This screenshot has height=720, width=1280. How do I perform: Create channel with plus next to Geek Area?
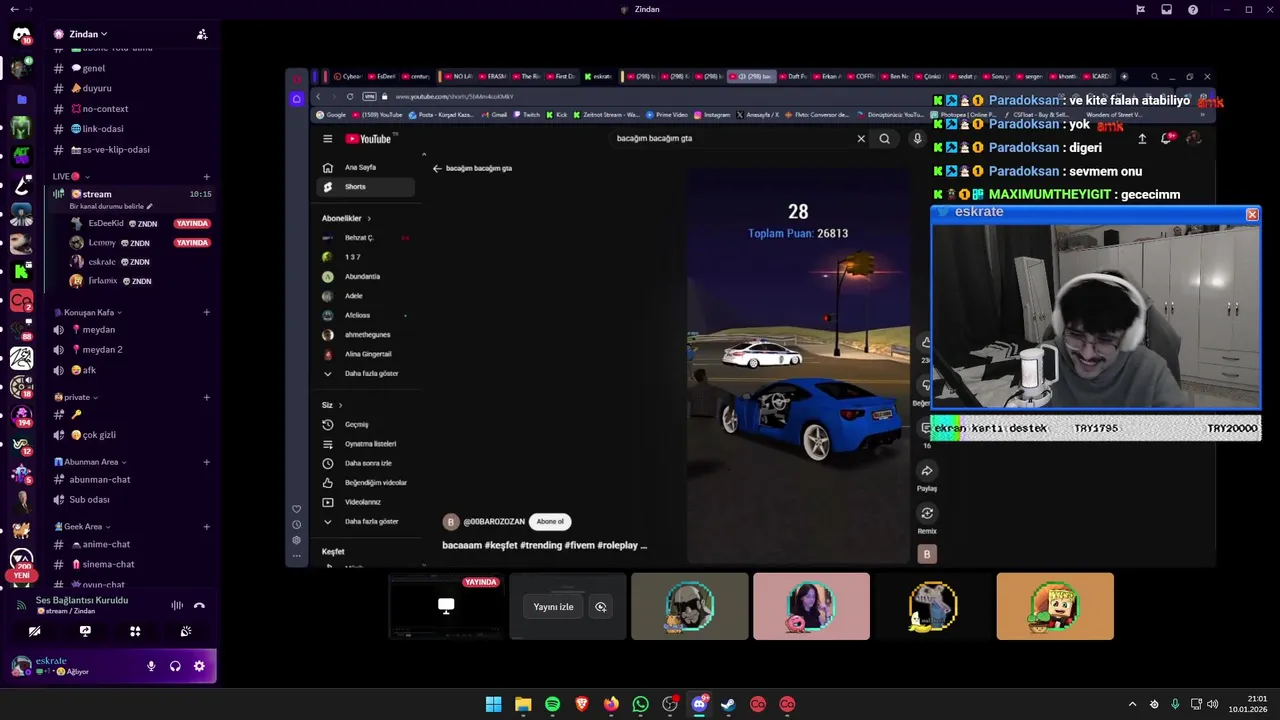click(x=207, y=527)
